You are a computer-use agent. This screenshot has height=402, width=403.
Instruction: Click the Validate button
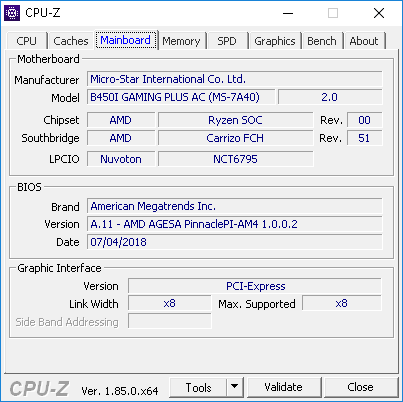click(x=284, y=387)
